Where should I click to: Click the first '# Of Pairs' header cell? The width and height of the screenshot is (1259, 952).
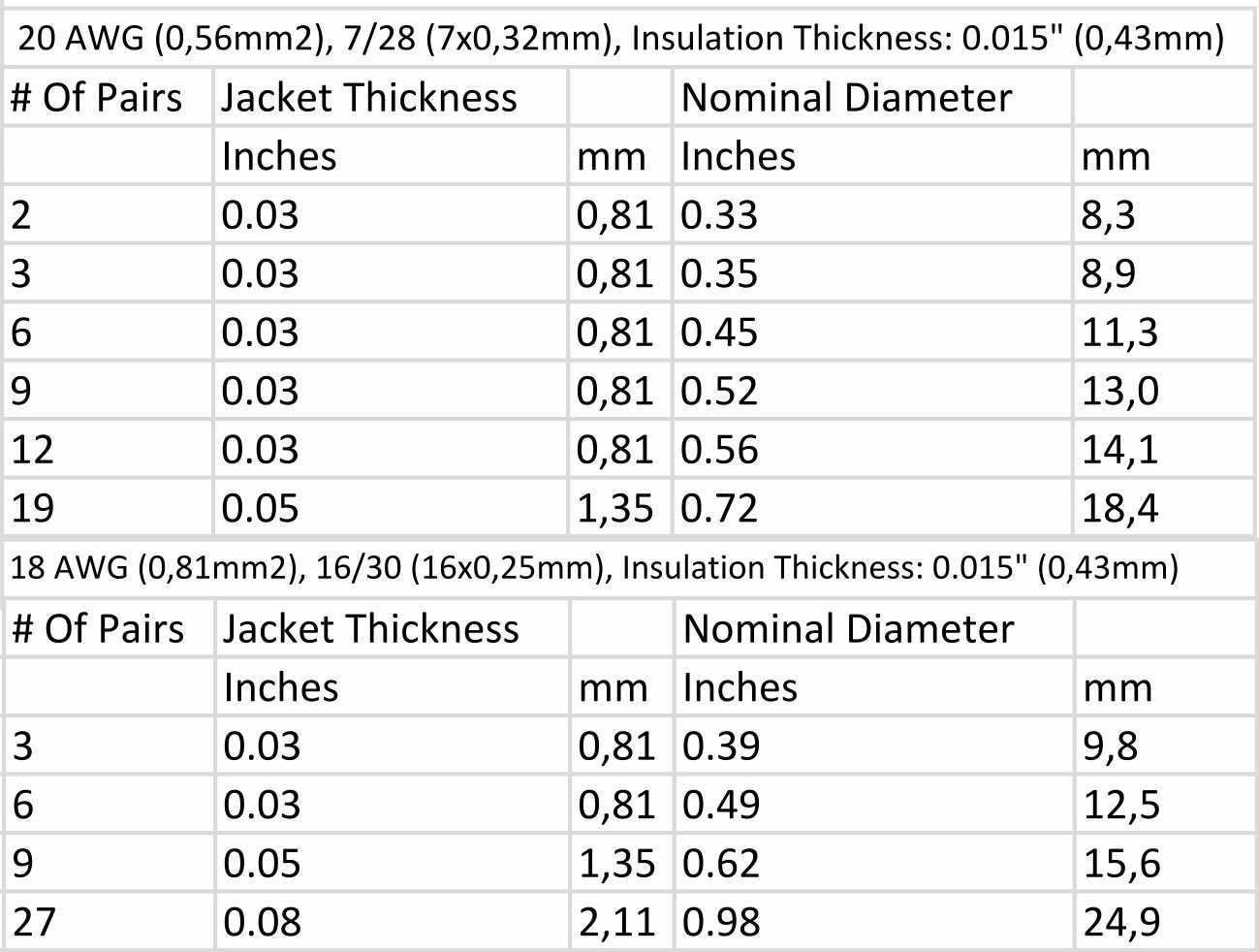click(x=108, y=97)
